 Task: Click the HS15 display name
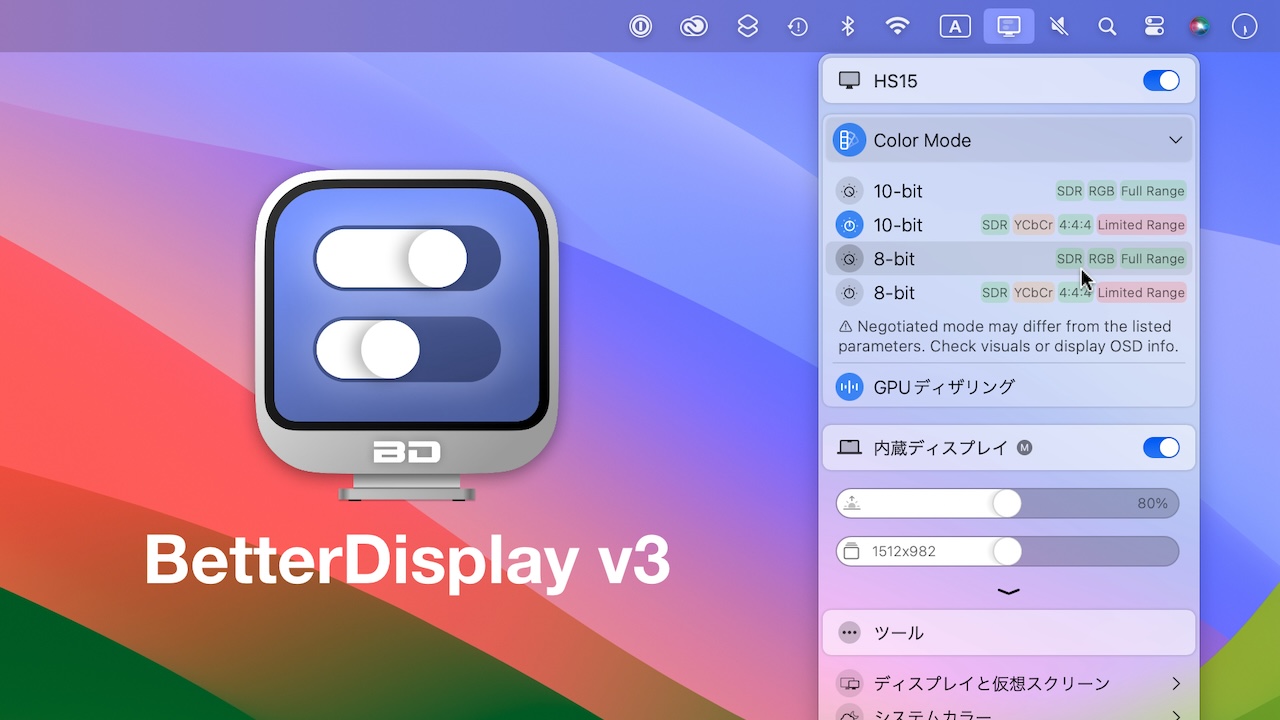coord(895,81)
